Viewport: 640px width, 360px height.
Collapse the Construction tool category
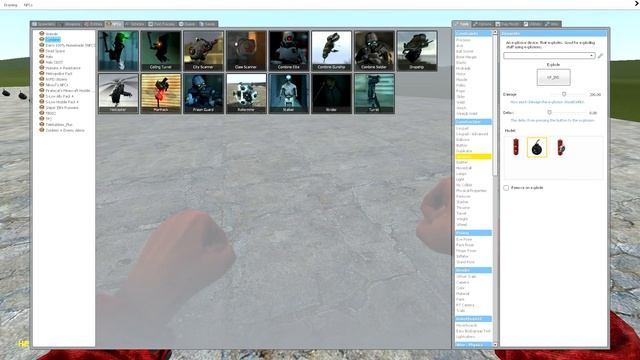473,122
